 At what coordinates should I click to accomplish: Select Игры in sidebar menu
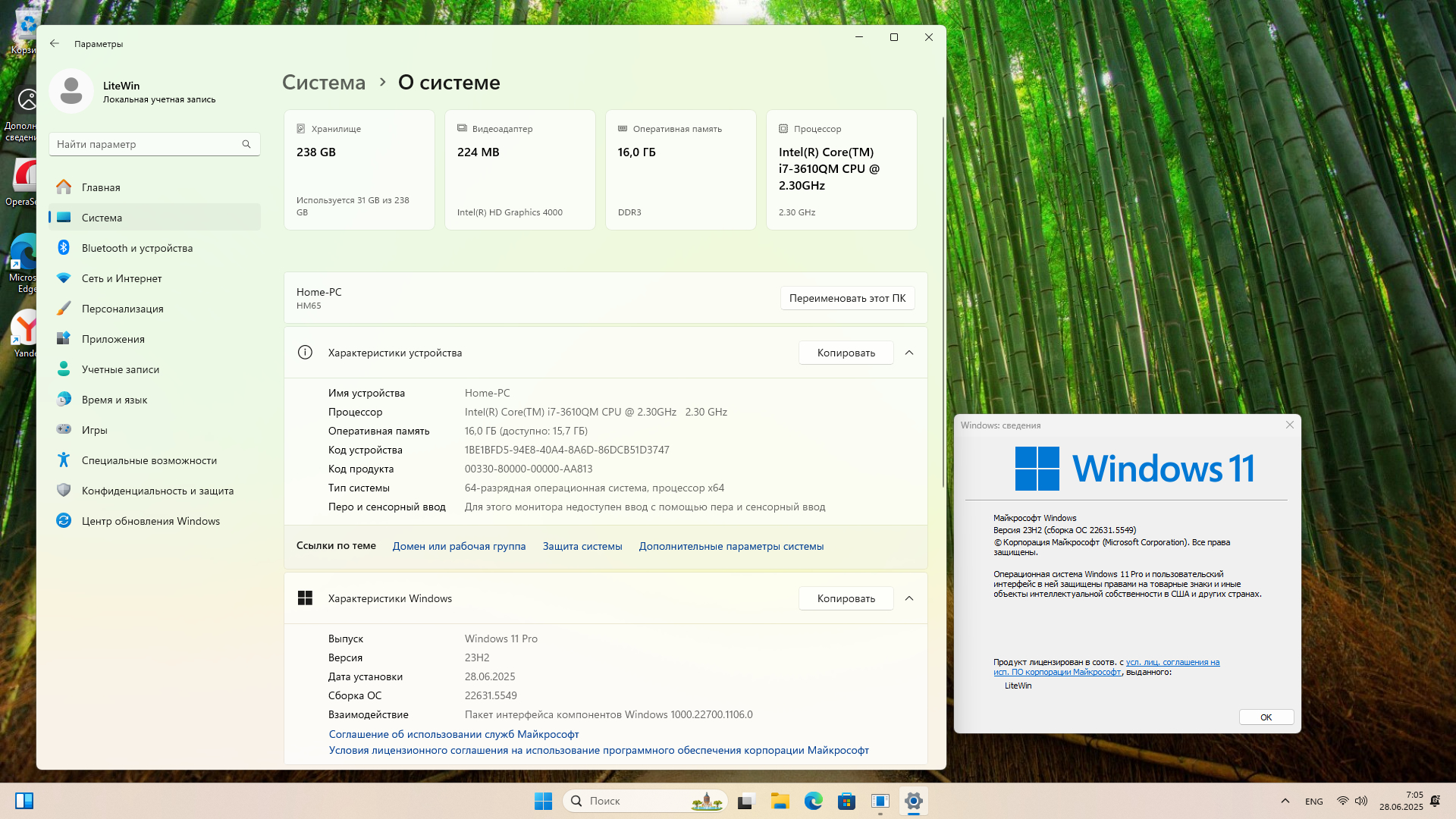(x=94, y=430)
